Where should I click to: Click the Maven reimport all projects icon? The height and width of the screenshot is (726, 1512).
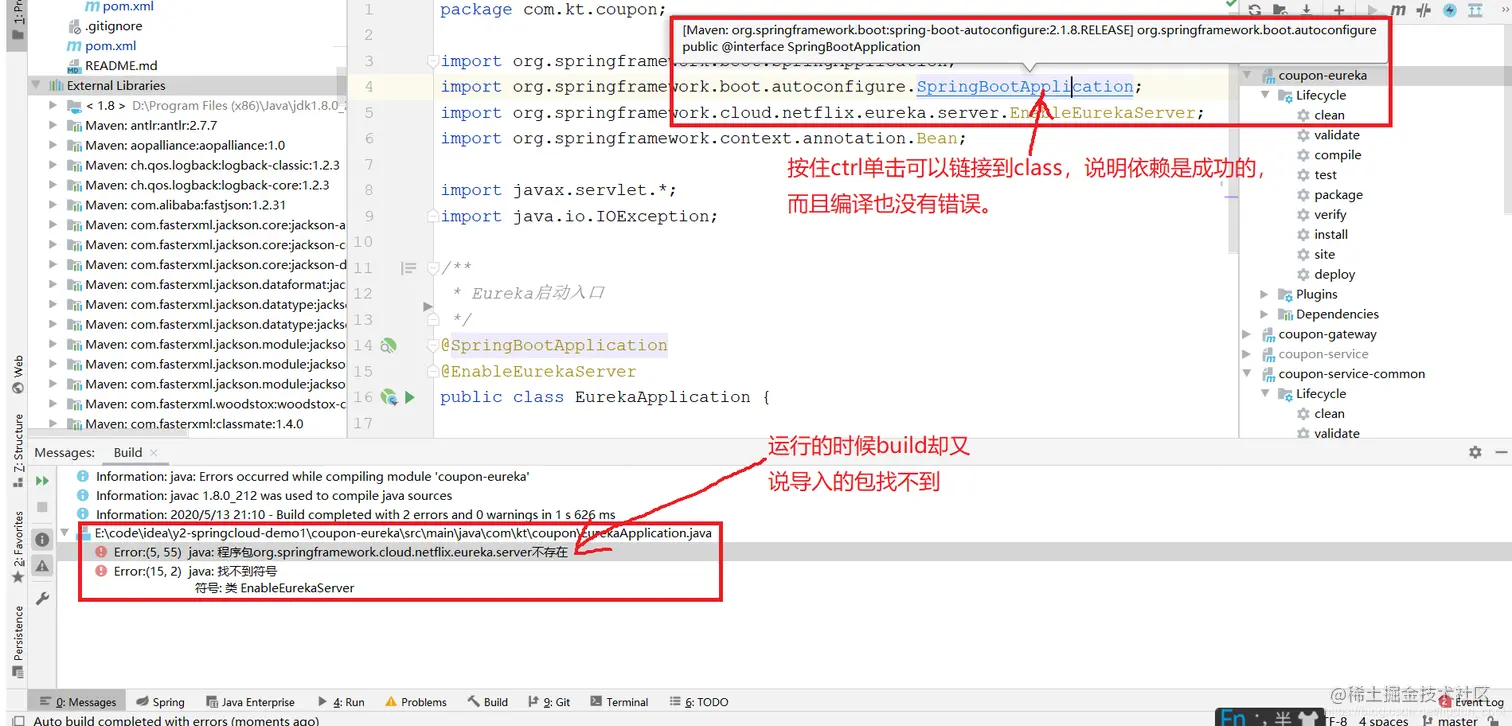point(1254,10)
